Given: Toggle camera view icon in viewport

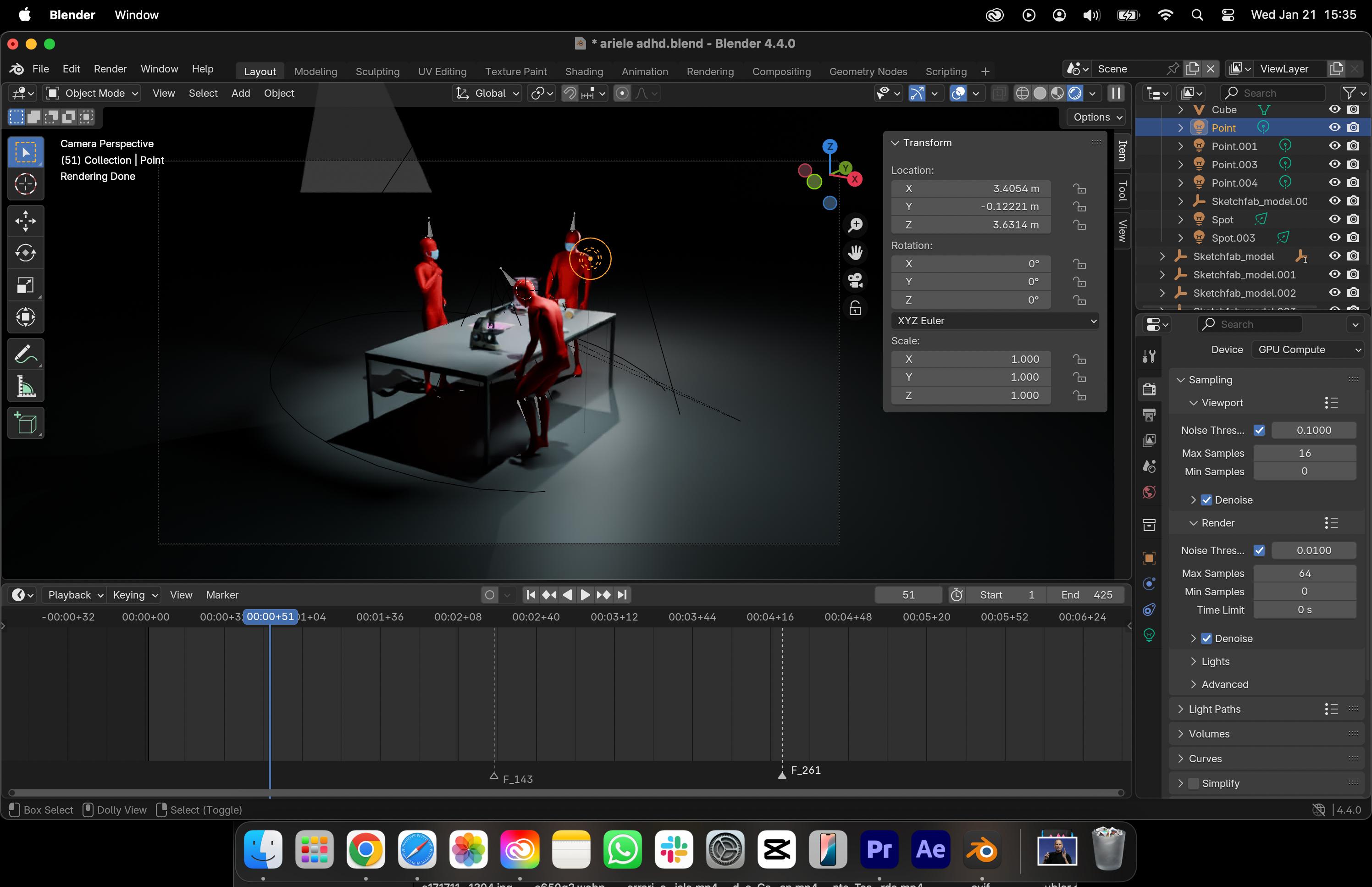Looking at the screenshot, I should point(855,281).
